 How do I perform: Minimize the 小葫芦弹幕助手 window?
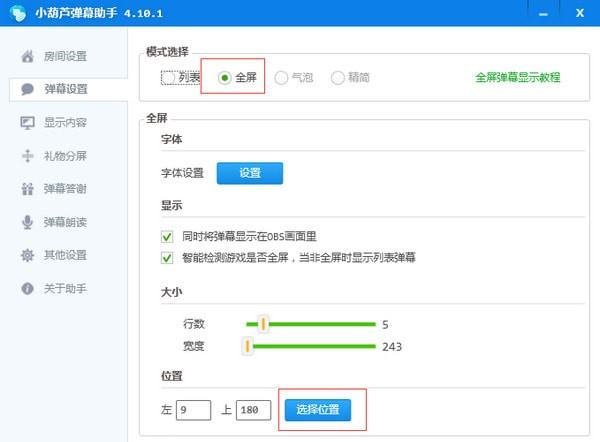(543, 14)
